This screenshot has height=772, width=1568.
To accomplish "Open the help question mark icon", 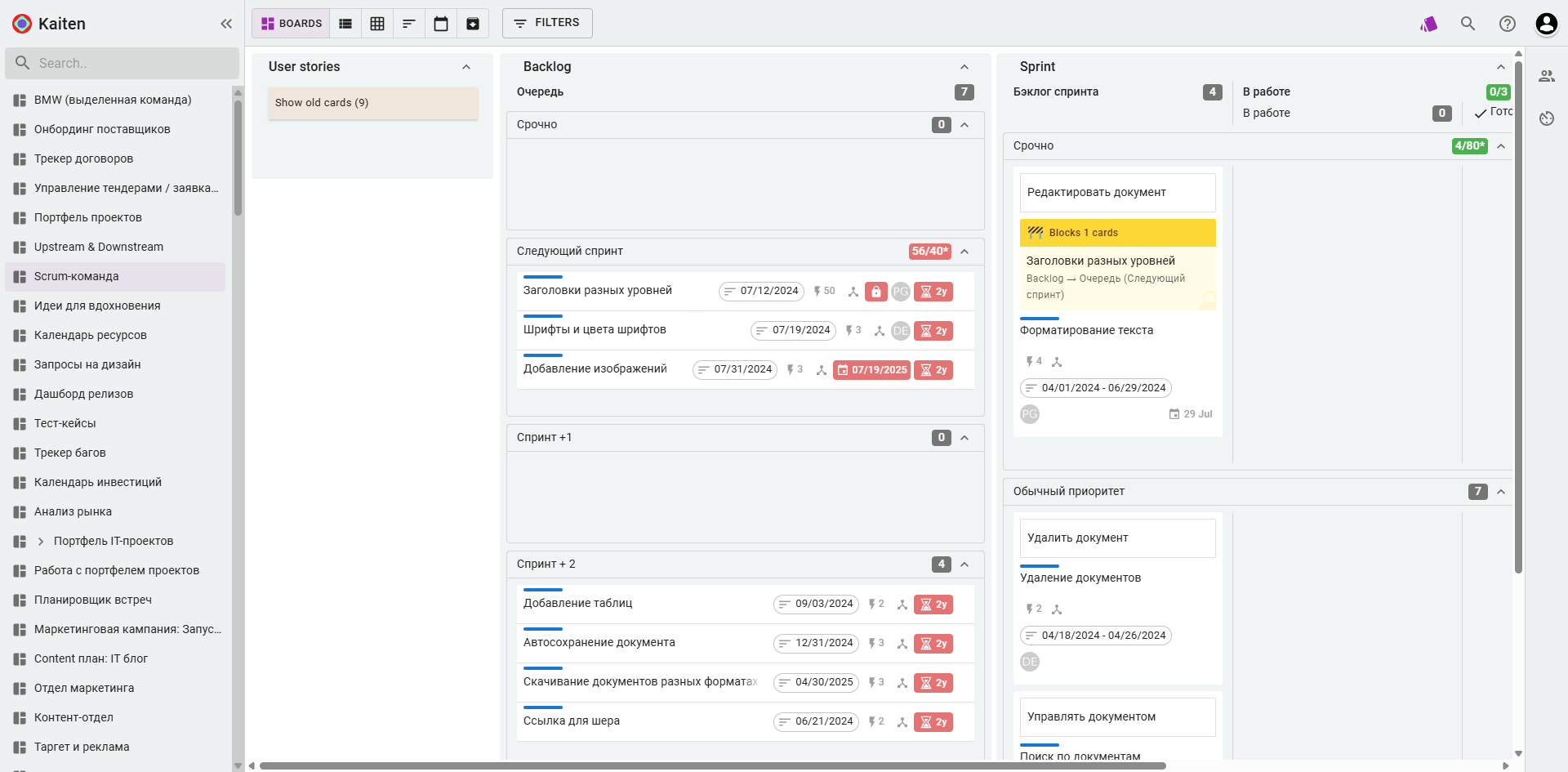I will [x=1507, y=24].
